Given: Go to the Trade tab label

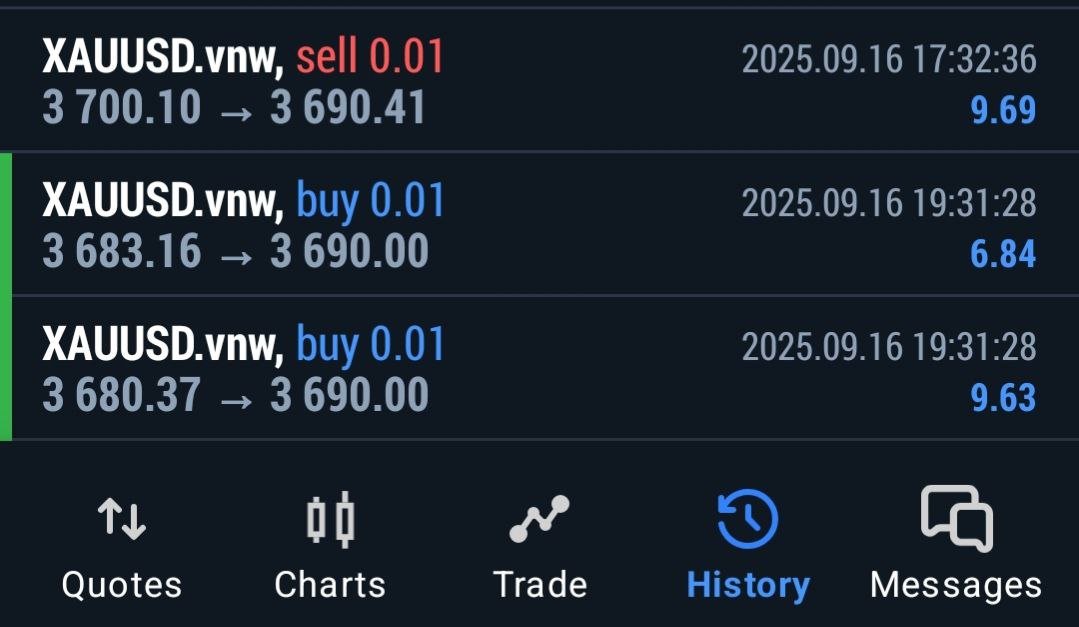Looking at the screenshot, I should 540,584.
